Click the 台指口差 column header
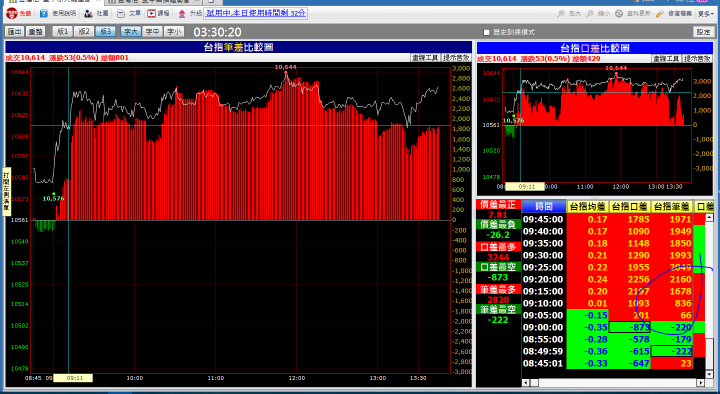Screen dimensions: 720x394 630,207
